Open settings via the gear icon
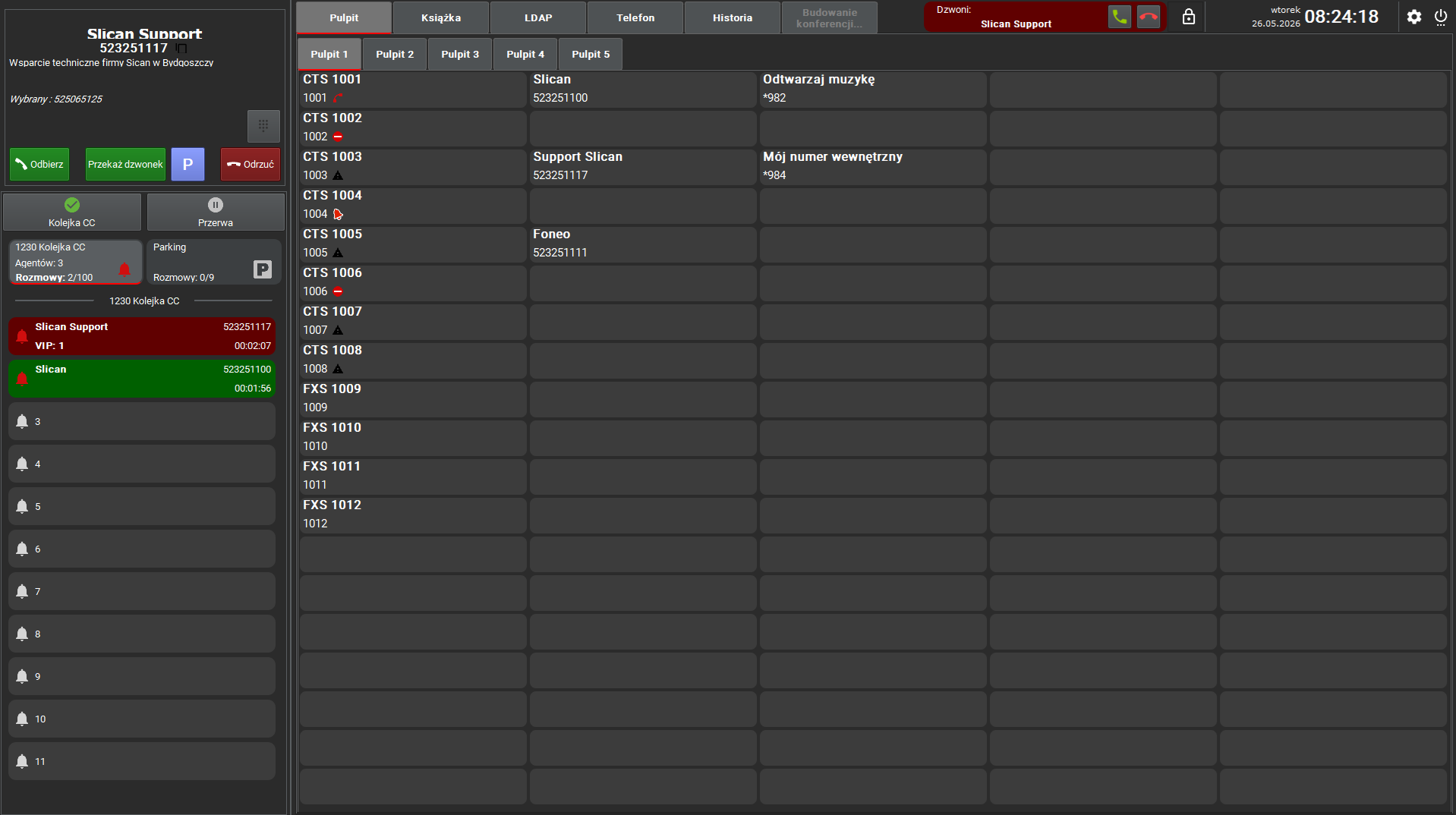The height and width of the screenshot is (815, 1456). tap(1413, 17)
